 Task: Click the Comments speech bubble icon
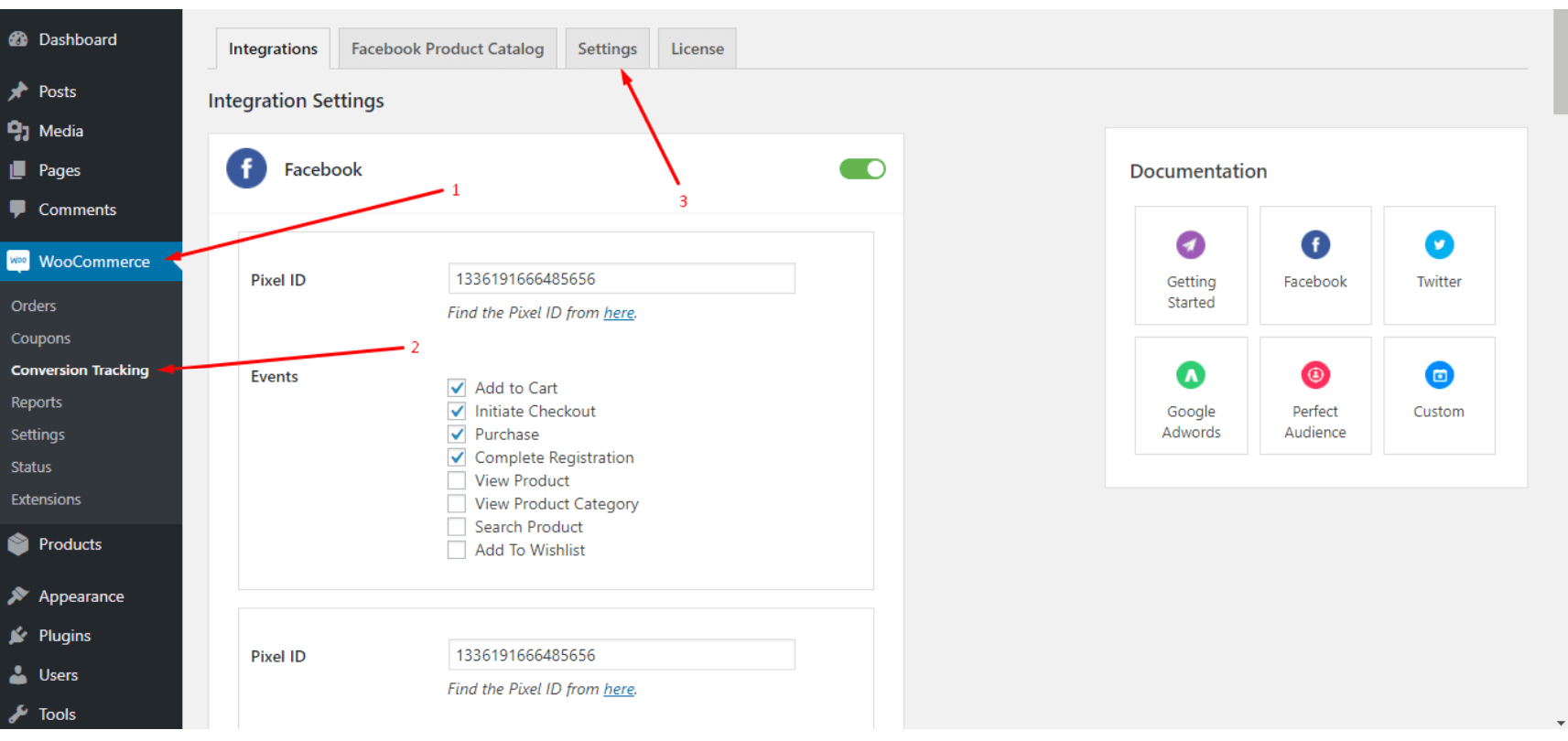[x=18, y=209]
